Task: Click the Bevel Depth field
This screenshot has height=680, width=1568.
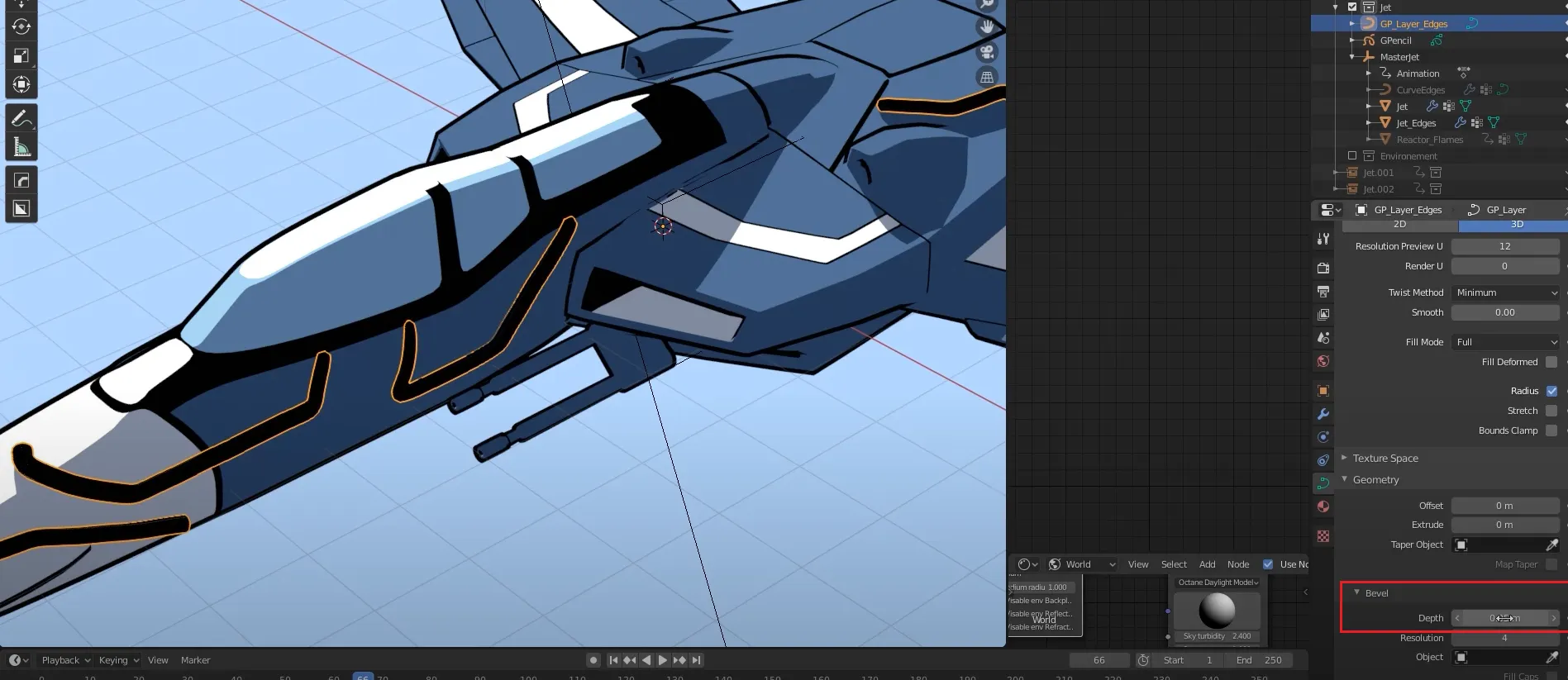Action: click(1504, 618)
